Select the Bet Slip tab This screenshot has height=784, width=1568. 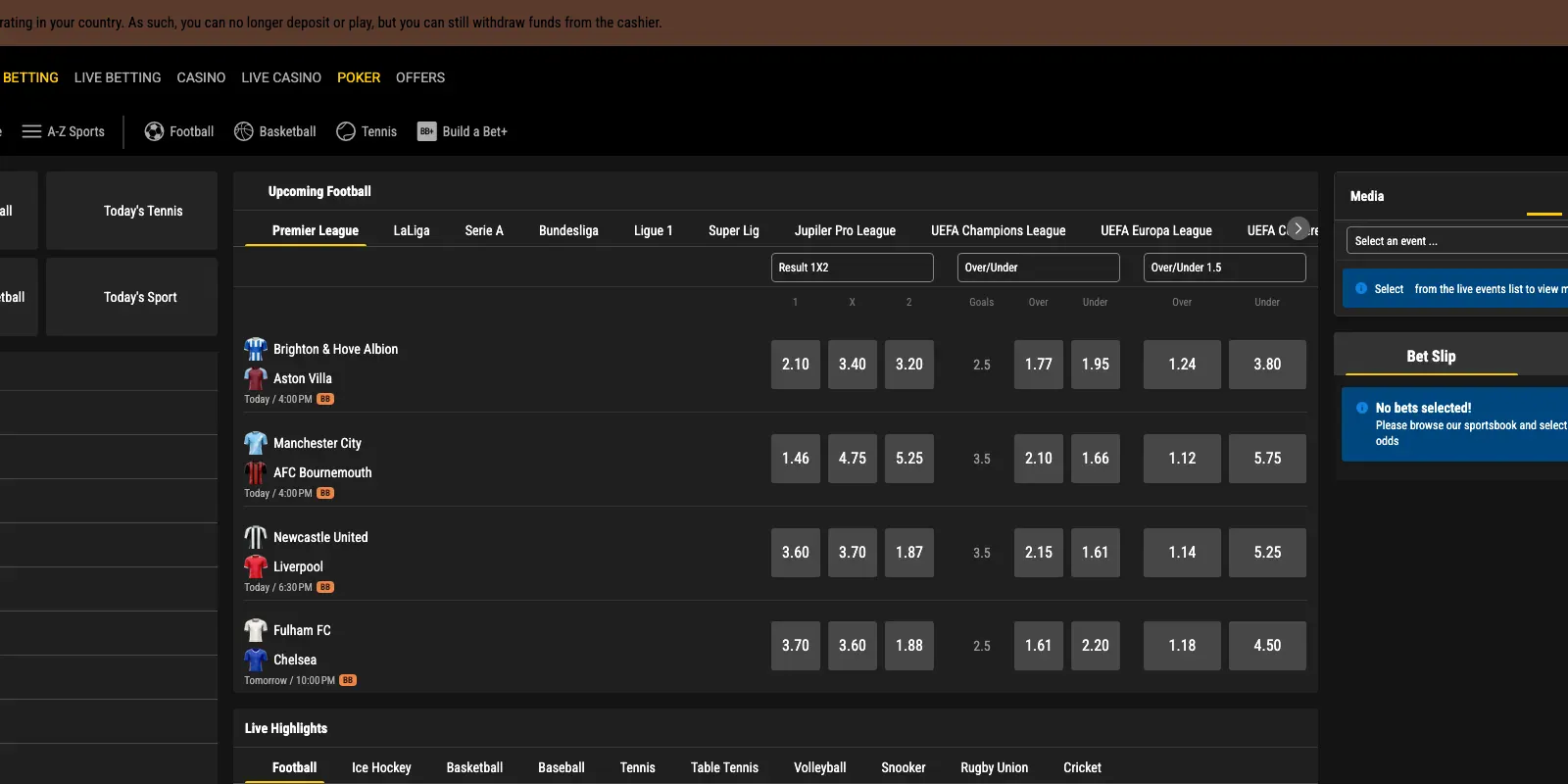click(1431, 356)
